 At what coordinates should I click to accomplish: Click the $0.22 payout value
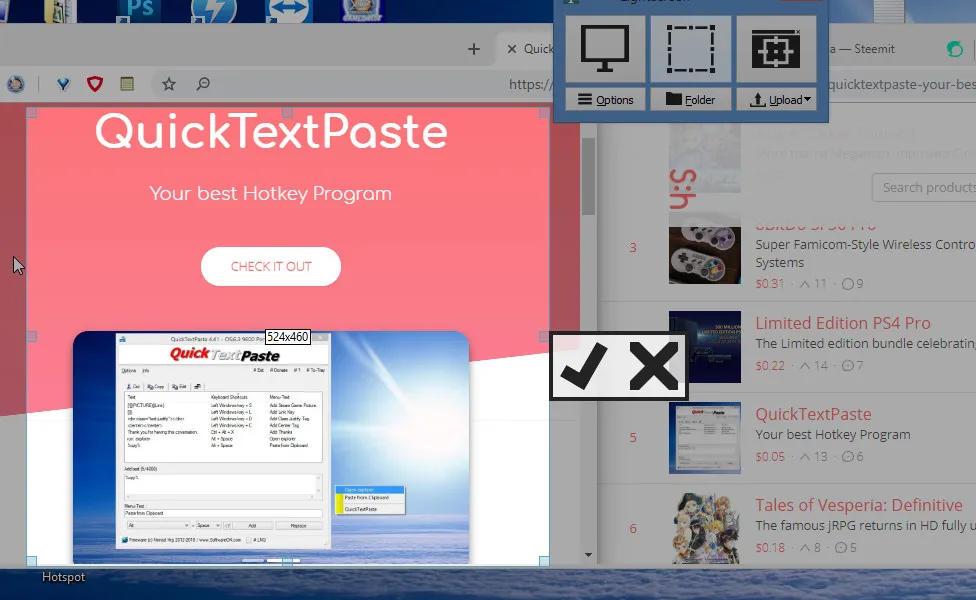pos(769,365)
